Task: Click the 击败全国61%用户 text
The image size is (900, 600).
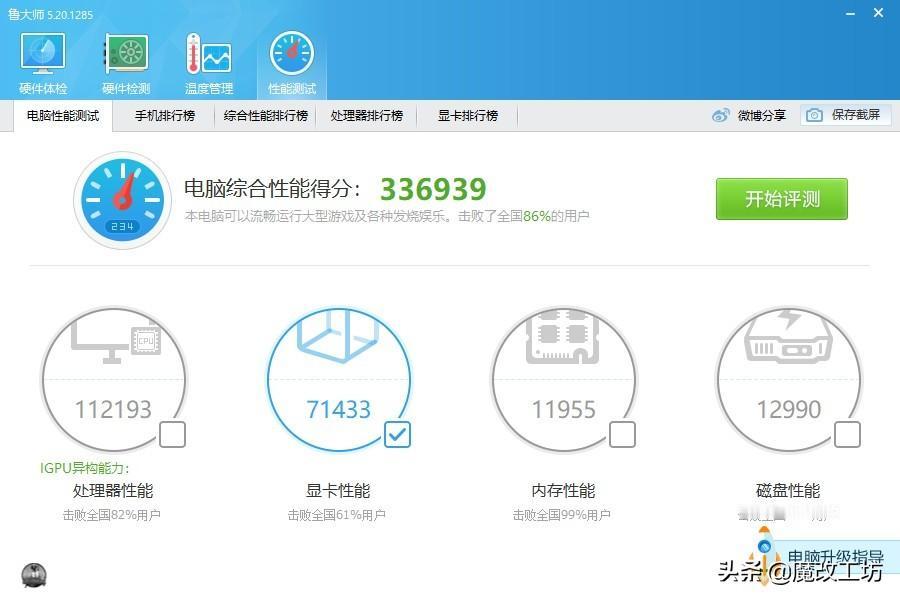Action: [336, 515]
